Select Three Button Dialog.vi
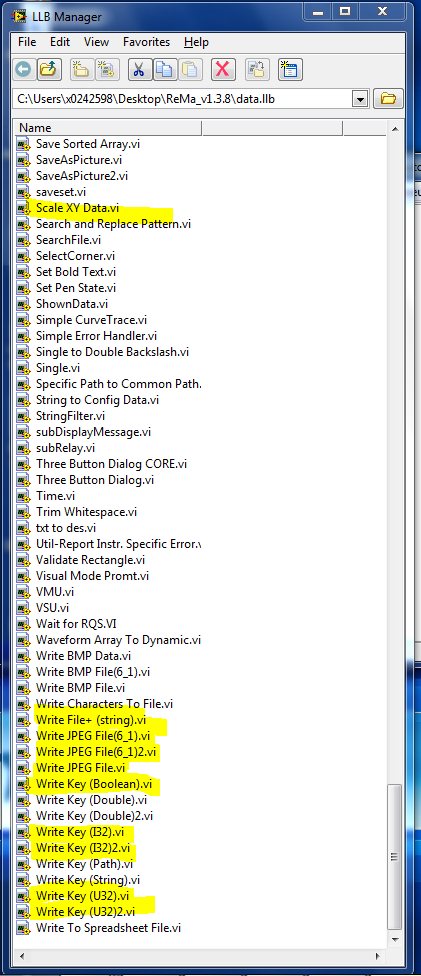 [95, 480]
